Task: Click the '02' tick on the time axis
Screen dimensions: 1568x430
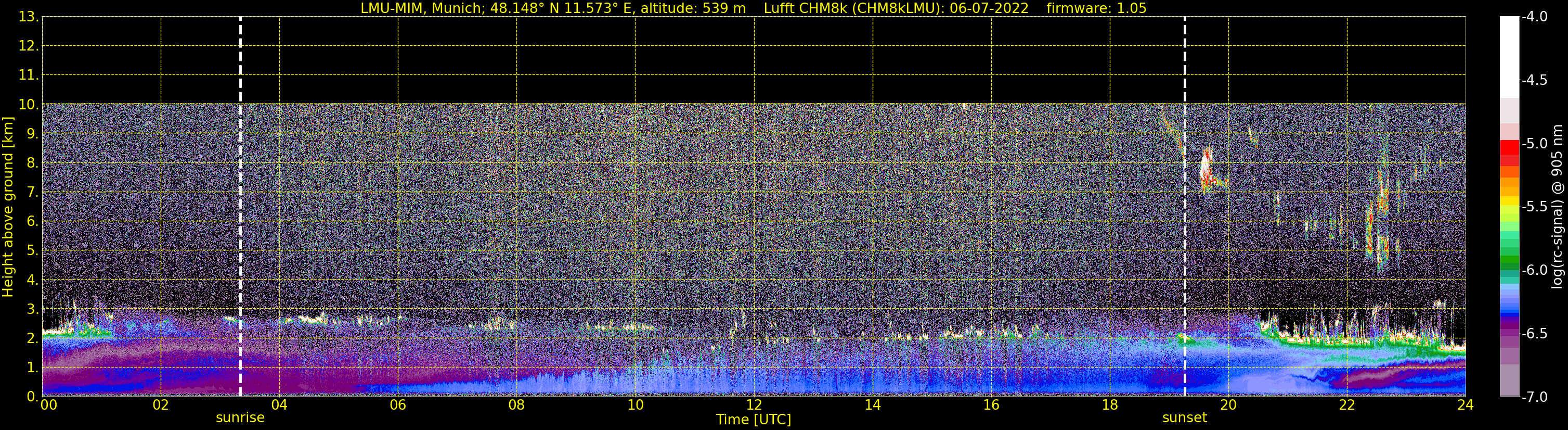Action: [x=161, y=405]
